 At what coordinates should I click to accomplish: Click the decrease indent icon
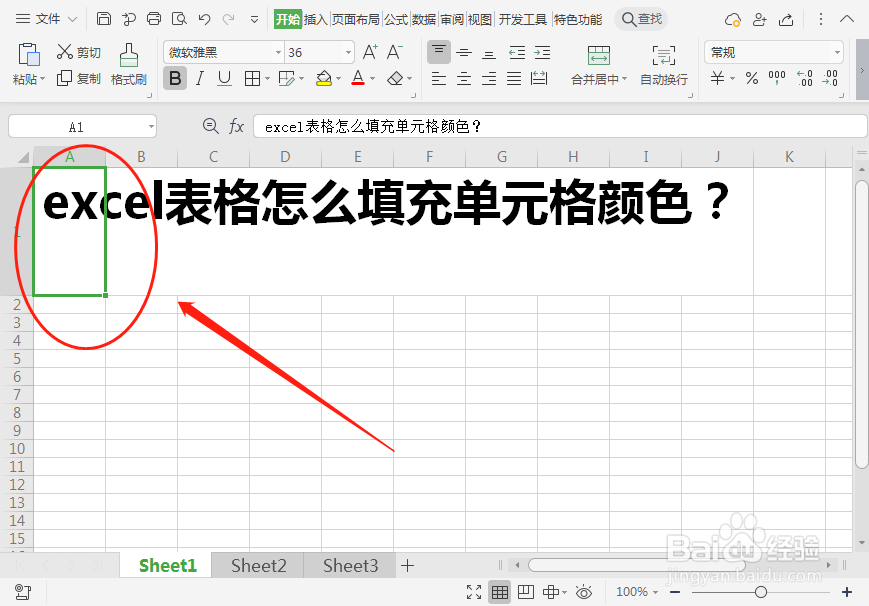point(517,53)
